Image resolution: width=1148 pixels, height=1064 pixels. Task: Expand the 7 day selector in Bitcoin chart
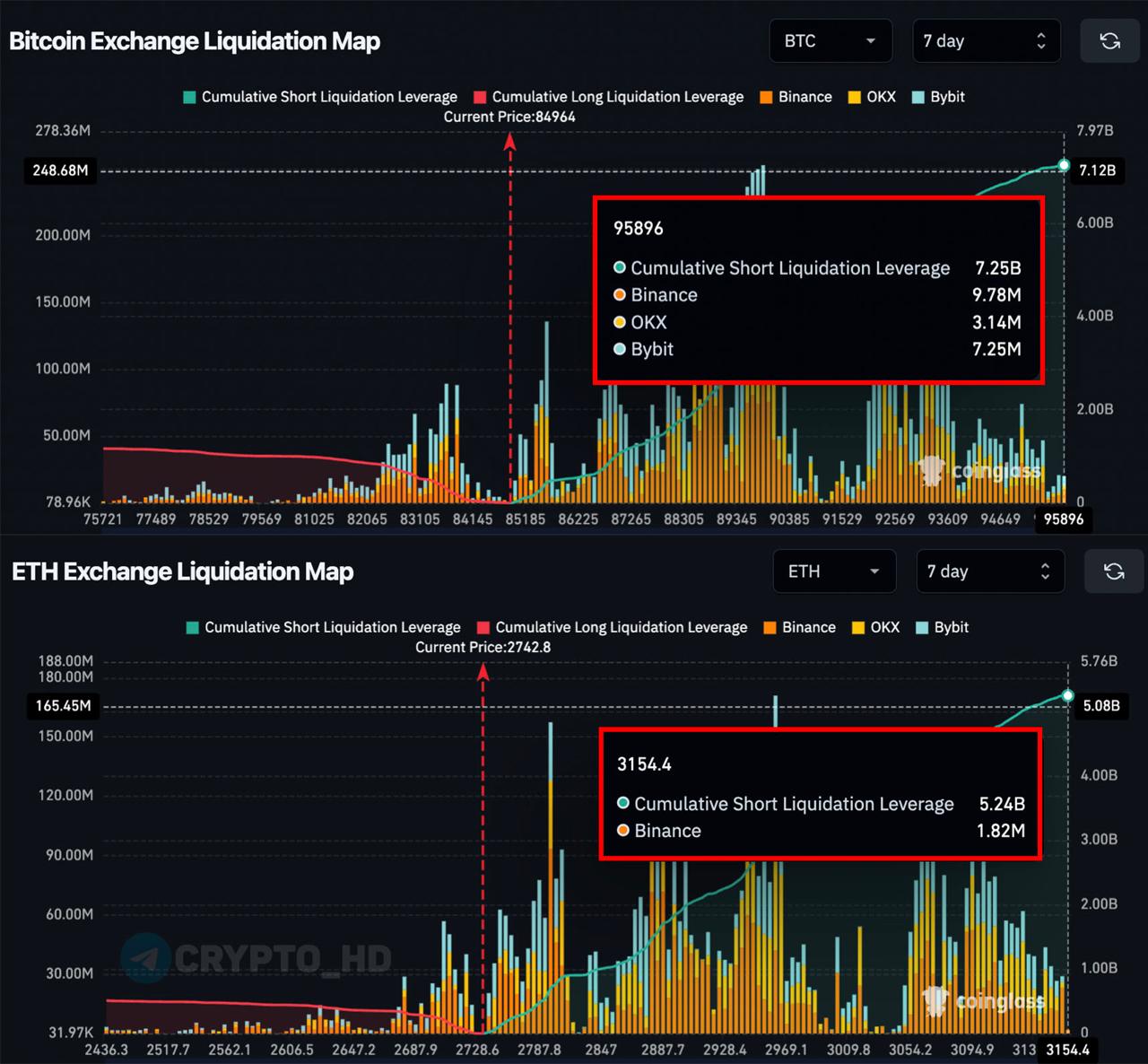point(986,41)
